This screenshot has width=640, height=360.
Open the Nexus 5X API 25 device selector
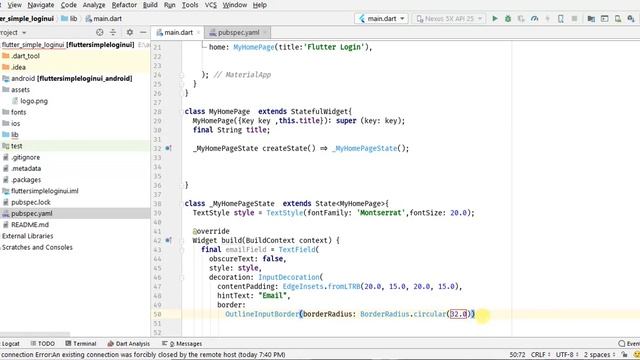click(449, 19)
